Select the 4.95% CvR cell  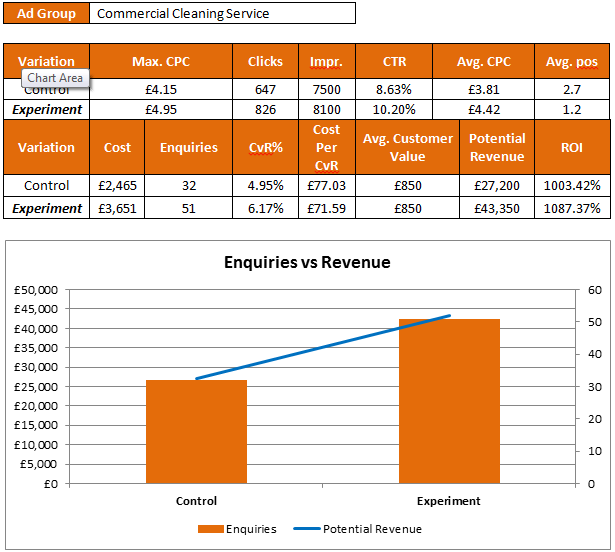click(265, 186)
